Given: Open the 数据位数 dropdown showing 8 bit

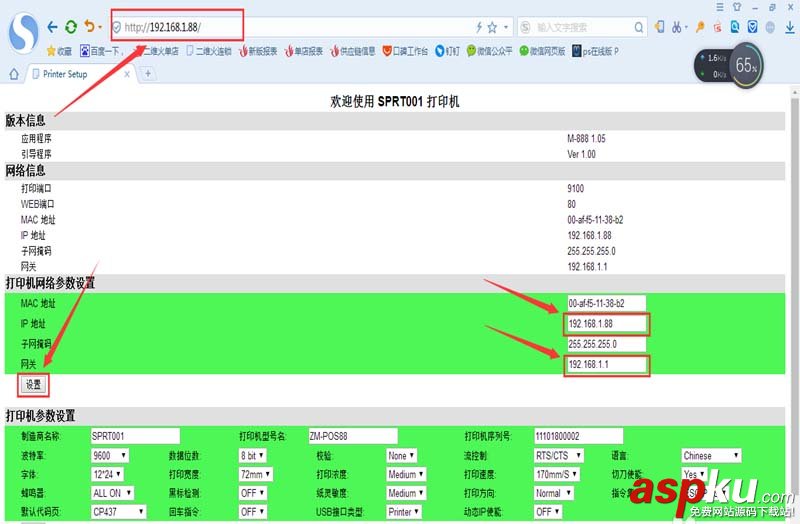Looking at the screenshot, I should [253, 455].
